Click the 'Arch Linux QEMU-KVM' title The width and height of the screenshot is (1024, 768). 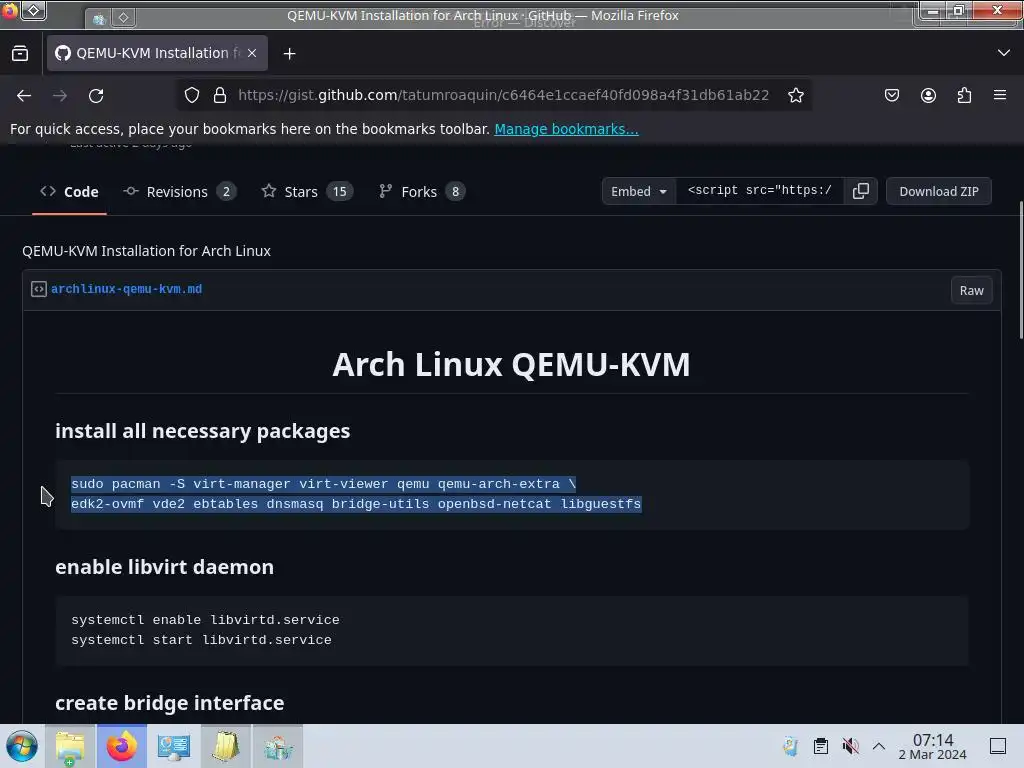tap(511, 364)
